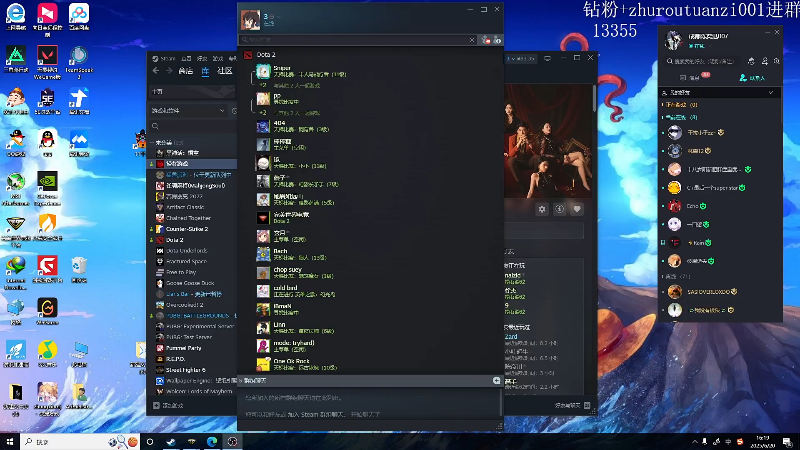The width and height of the screenshot is (800, 450).
Task: Open the Recycle Bin desktop icon
Action: coord(79,269)
